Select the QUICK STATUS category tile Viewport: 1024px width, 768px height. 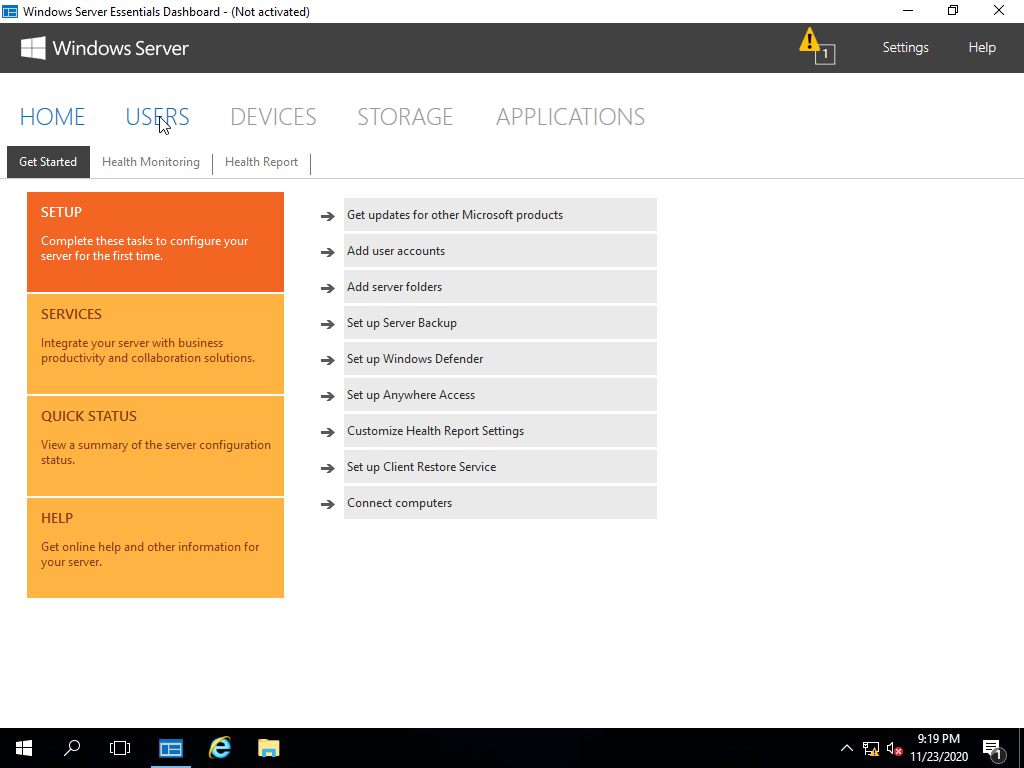point(155,446)
